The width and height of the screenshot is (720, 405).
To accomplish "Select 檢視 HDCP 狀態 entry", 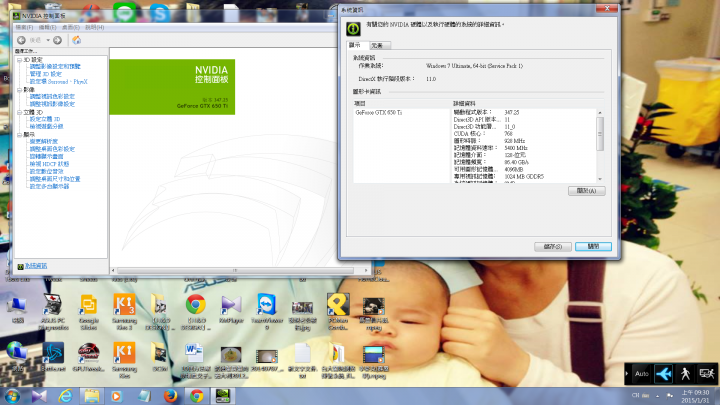I will coord(49,164).
